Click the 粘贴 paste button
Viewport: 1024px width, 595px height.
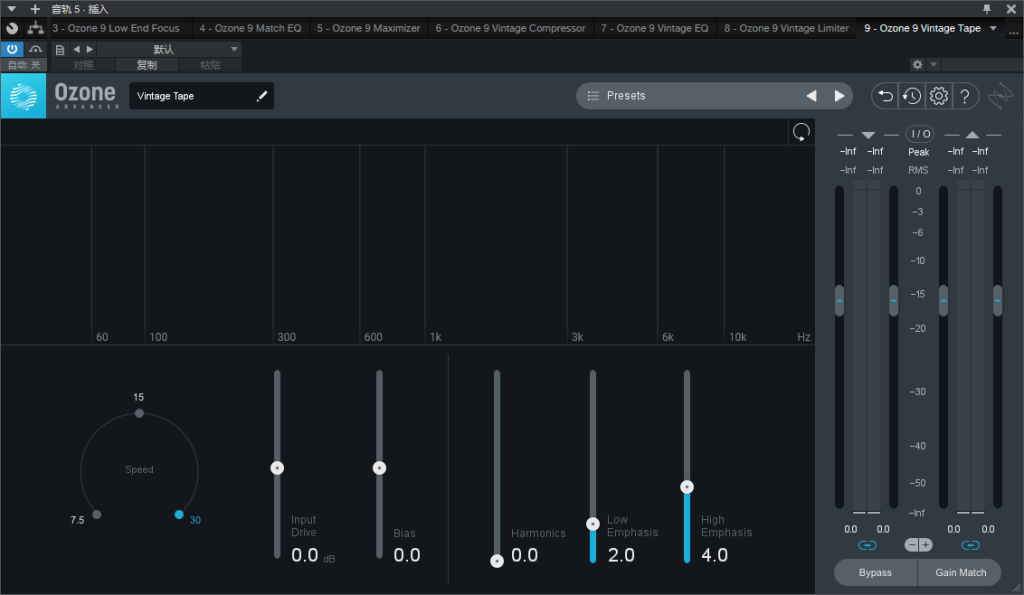tap(210, 65)
